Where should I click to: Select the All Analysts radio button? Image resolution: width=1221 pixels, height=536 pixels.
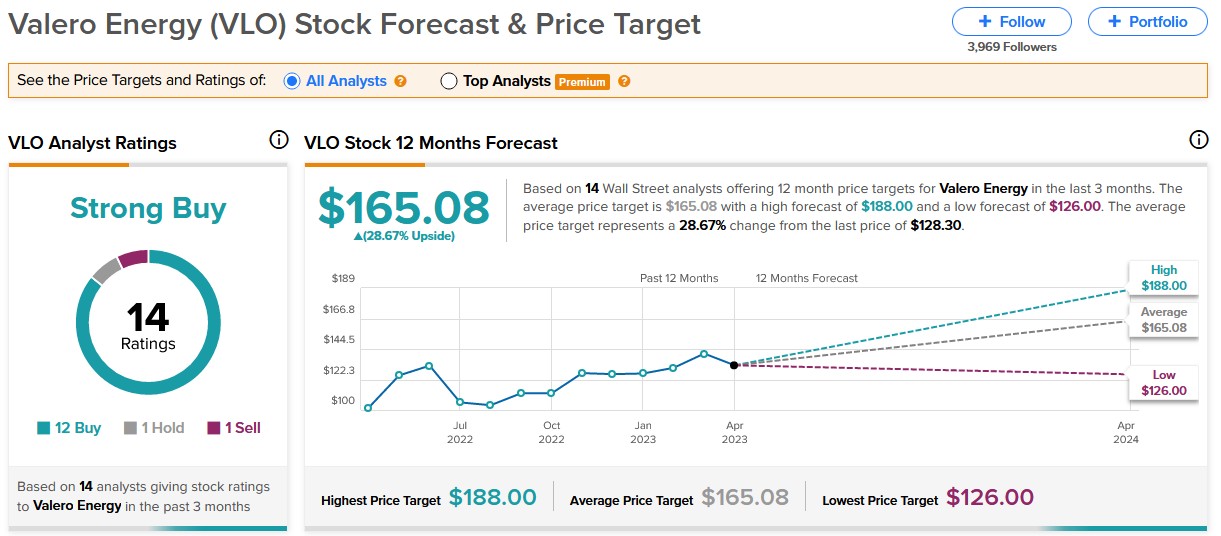[292, 81]
